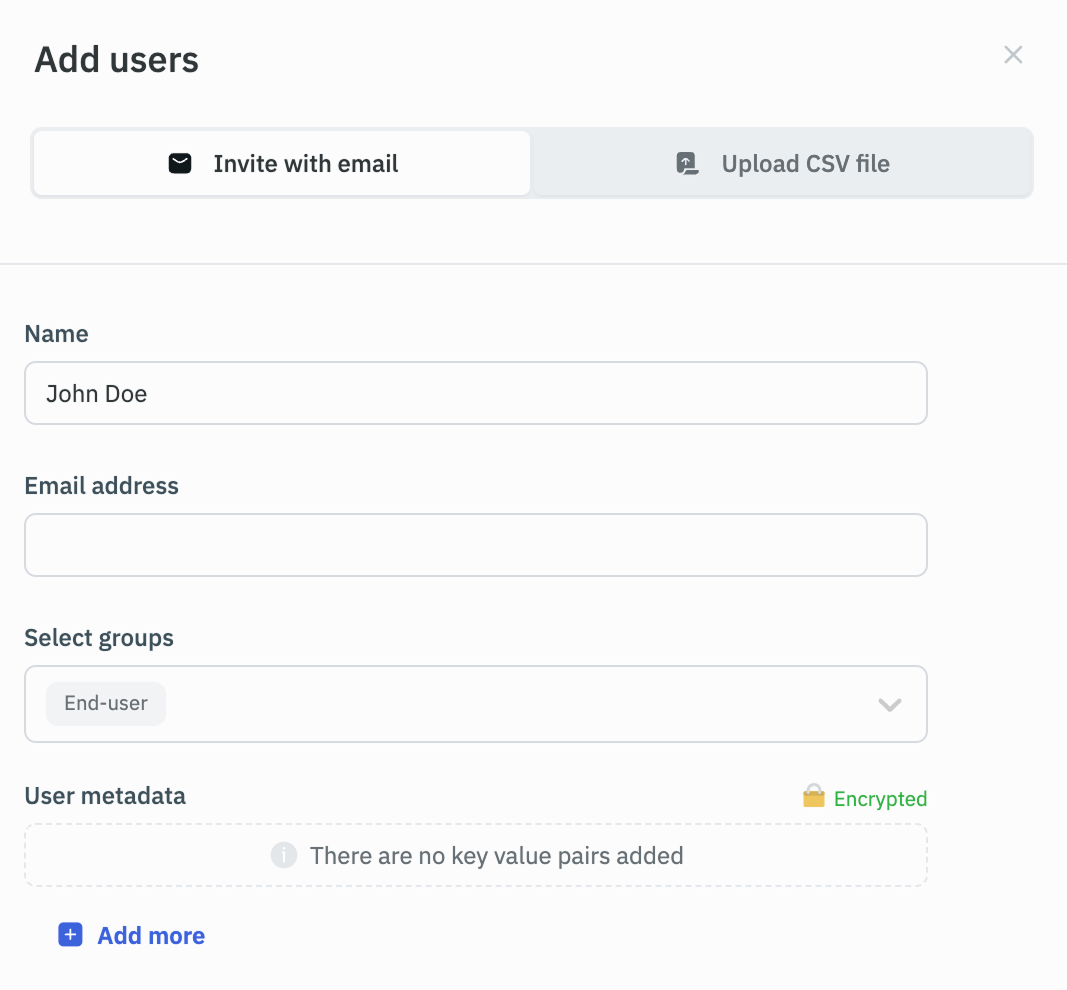Expand groups list with the chevron arrow

[890, 705]
